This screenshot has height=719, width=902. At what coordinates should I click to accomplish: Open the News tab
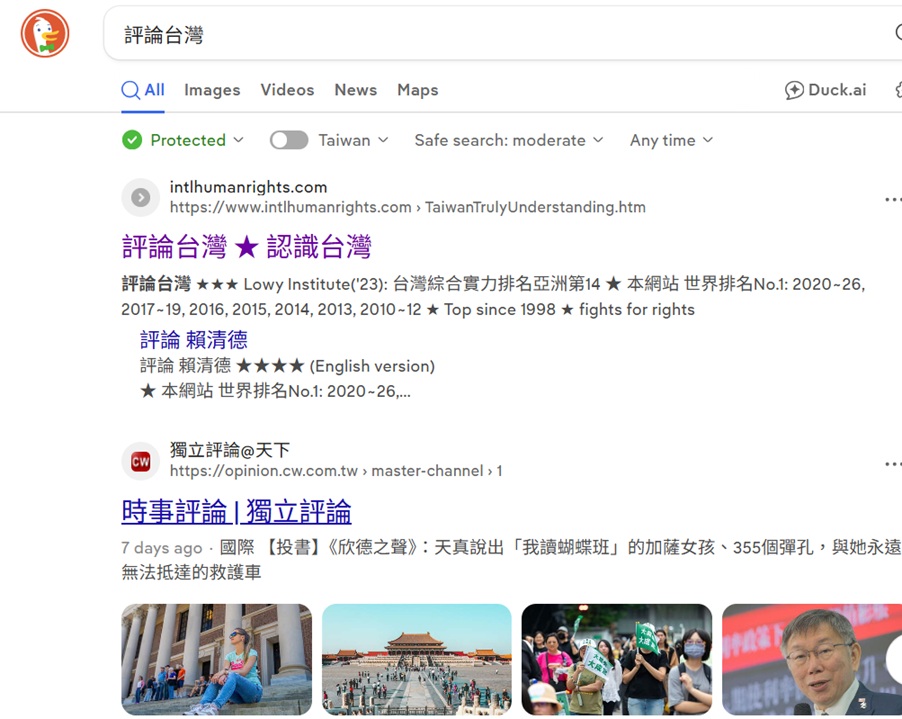(356, 90)
